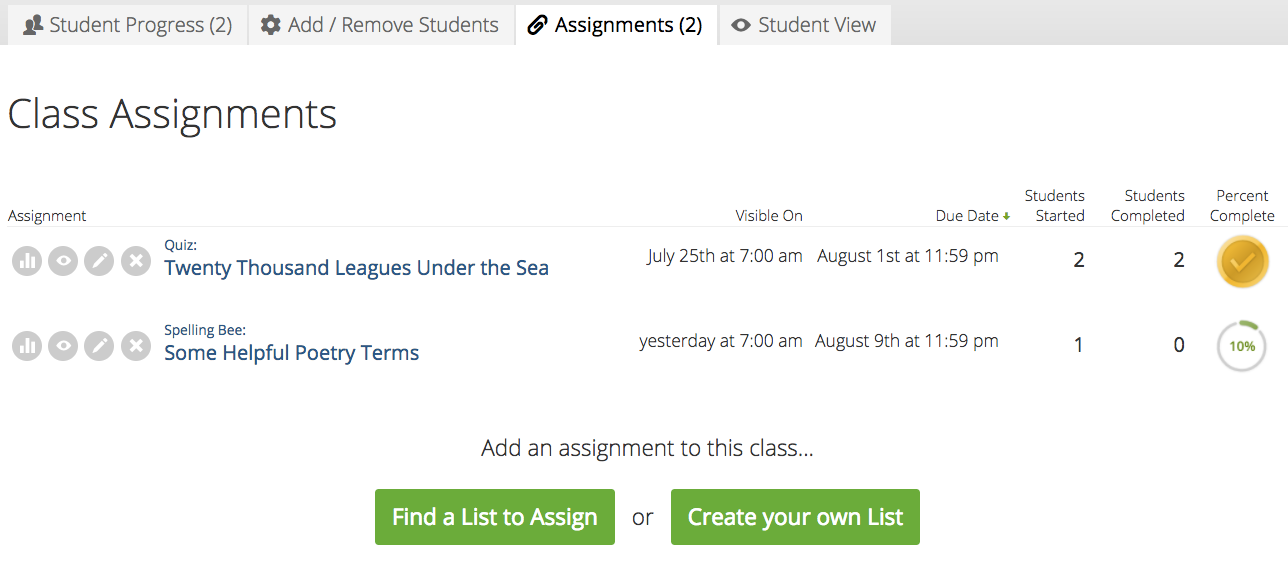Select the Assignments (2) tab
The width and height of the screenshot is (1288, 566).
point(616,25)
